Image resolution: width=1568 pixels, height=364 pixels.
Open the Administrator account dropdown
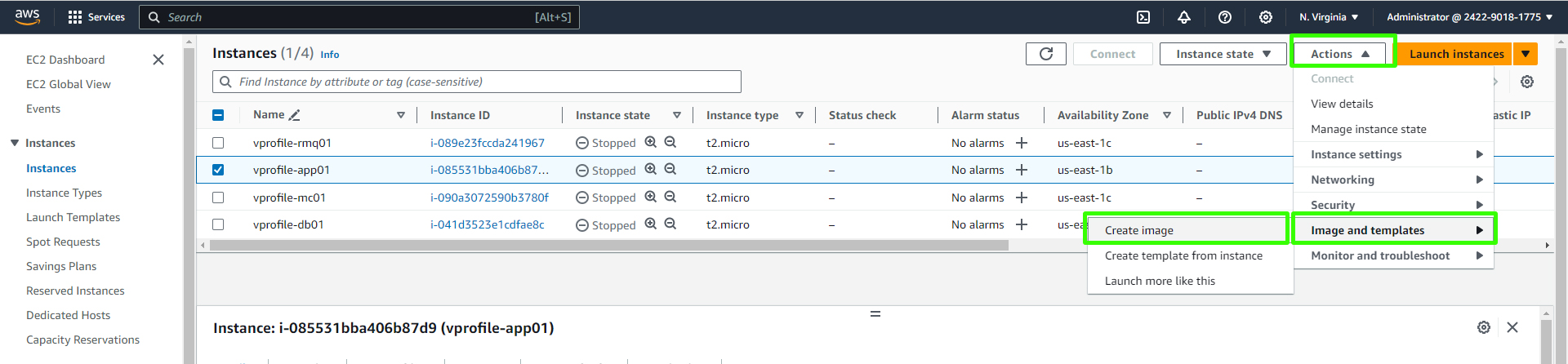tap(1469, 17)
